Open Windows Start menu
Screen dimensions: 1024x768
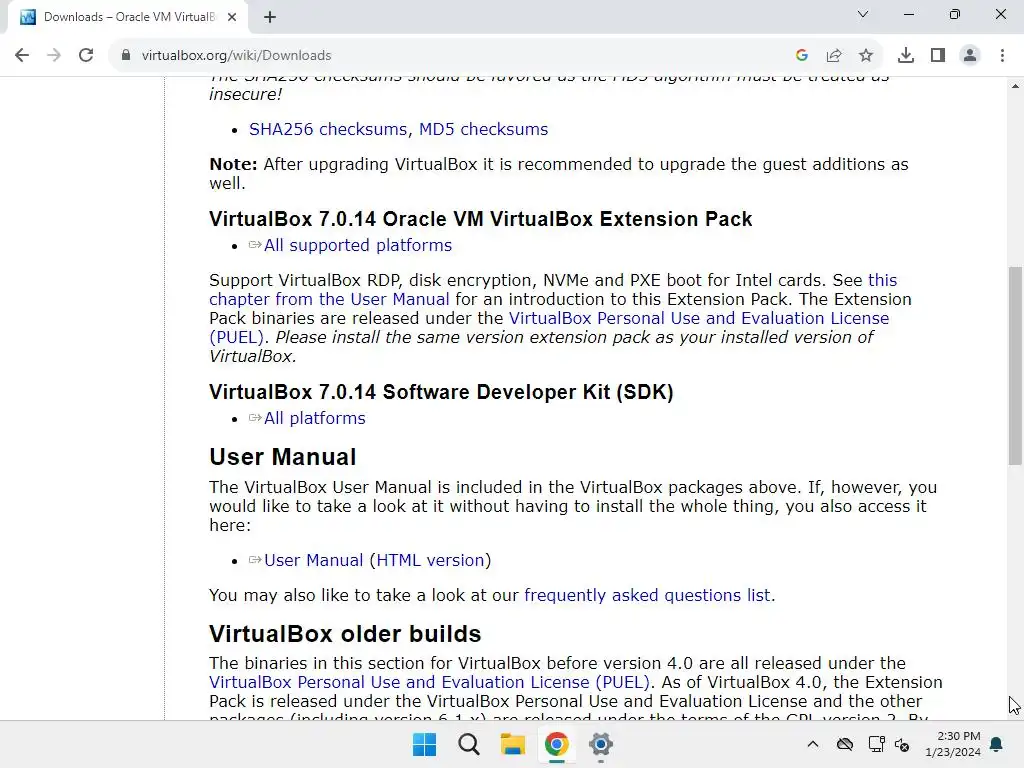click(x=424, y=744)
